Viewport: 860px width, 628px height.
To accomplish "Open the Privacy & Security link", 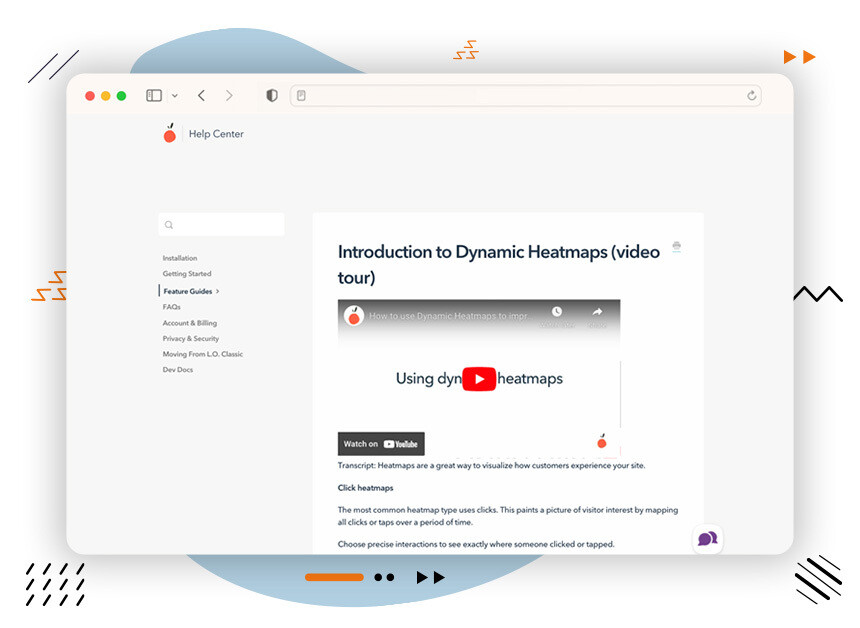I will [191, 338].
